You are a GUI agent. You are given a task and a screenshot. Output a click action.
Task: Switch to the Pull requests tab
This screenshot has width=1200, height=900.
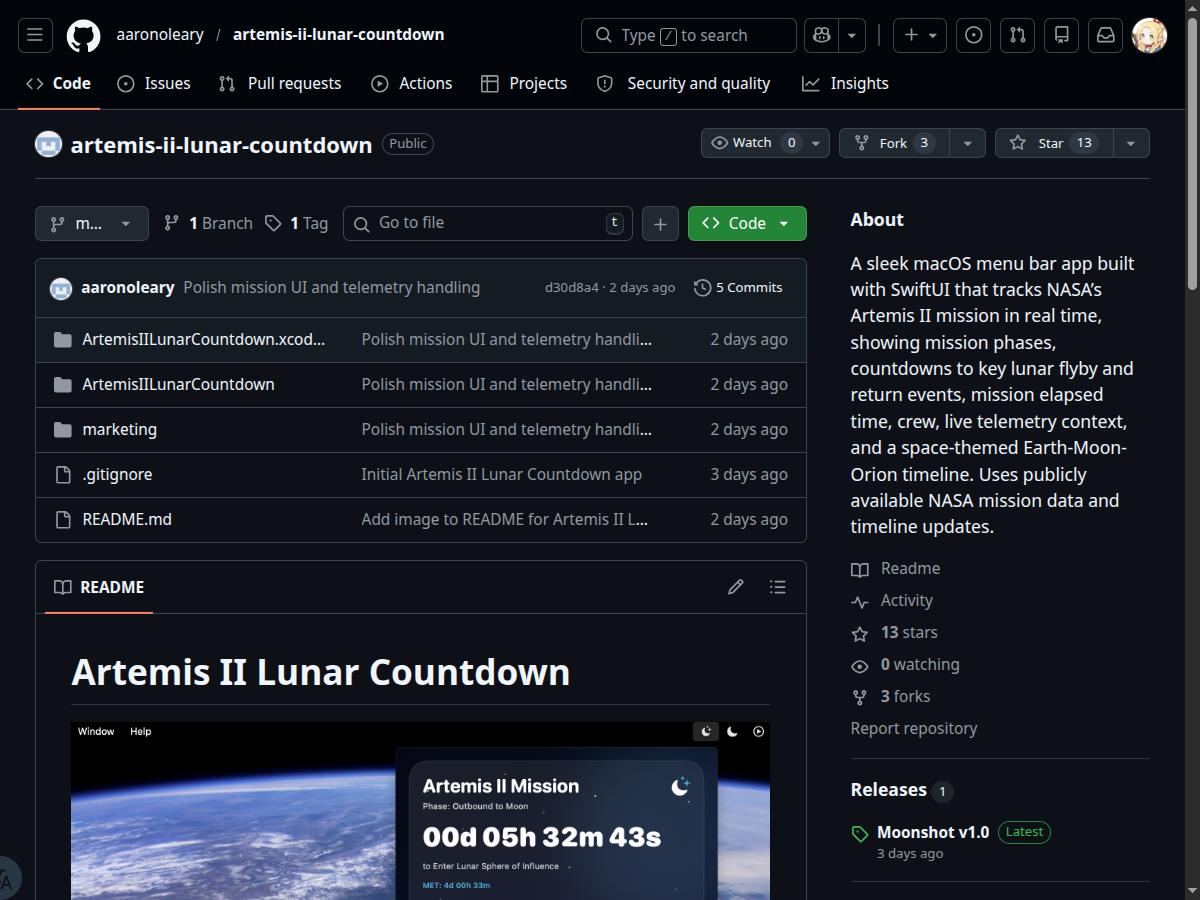280,83
